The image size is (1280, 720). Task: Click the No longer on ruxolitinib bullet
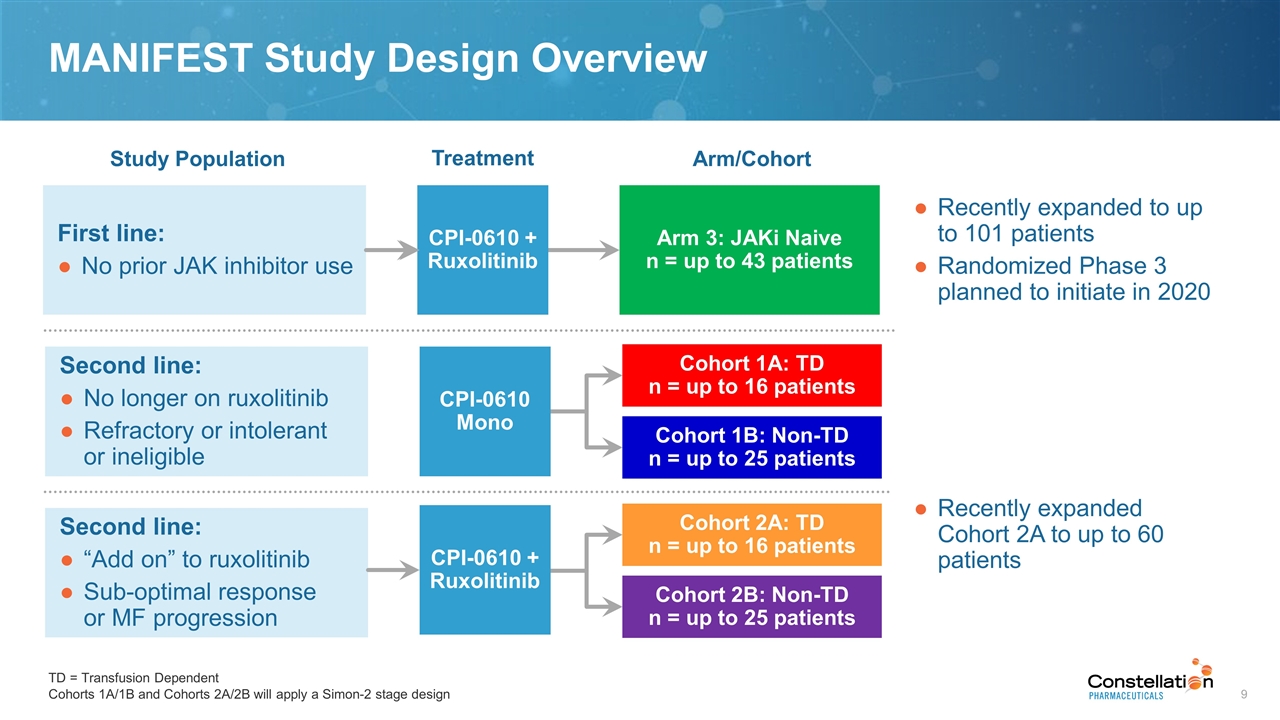(195, 398)
